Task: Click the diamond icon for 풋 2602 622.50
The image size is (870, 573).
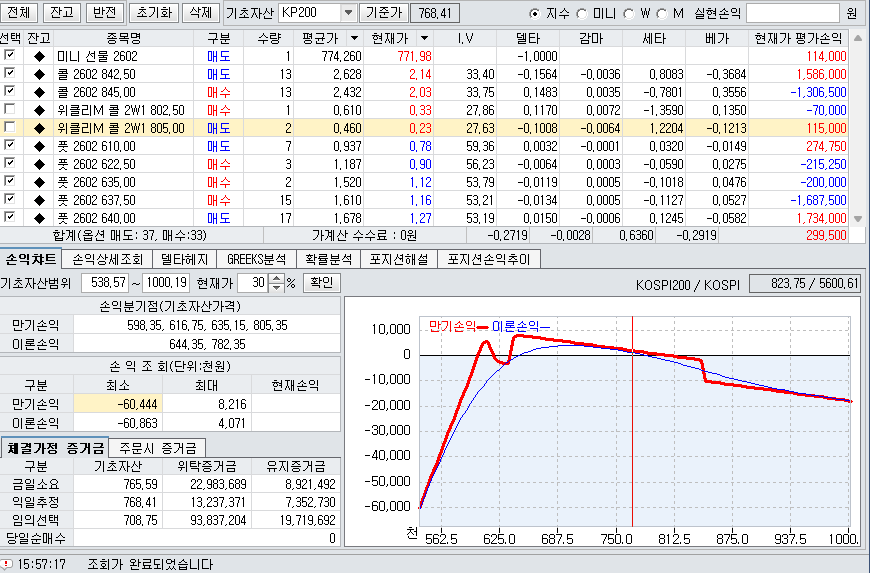Action: [x=39, y=164]
